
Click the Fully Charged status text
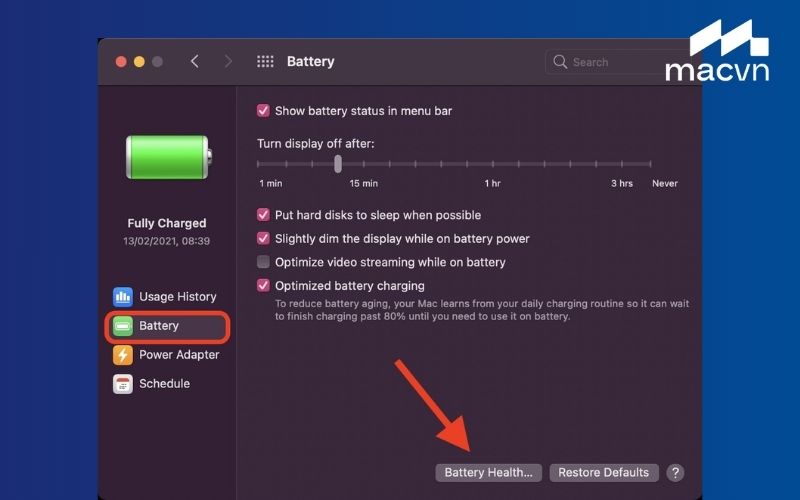click(167, 223)
